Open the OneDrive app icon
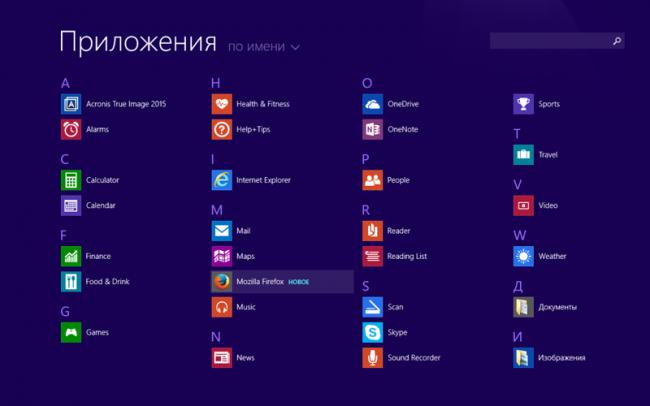This screenshot has width=650, height=406. pos(372,104)
